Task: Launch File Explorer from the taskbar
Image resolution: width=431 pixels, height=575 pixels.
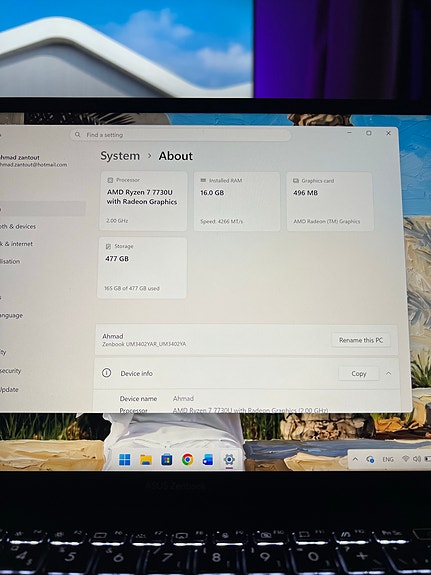Action: 146,459
